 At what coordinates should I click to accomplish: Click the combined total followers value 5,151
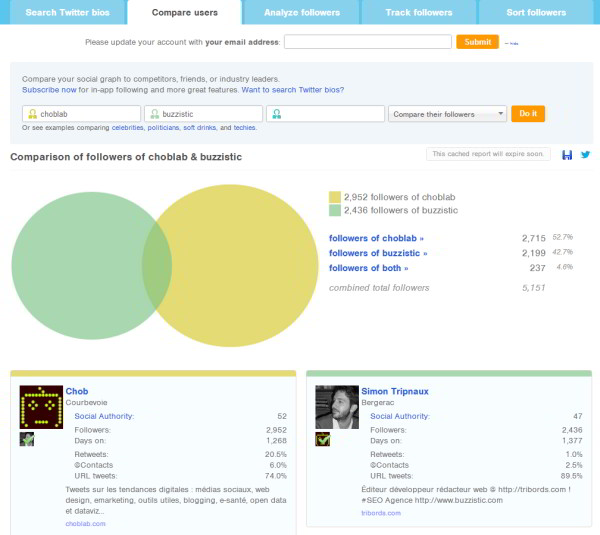point(534,288)
